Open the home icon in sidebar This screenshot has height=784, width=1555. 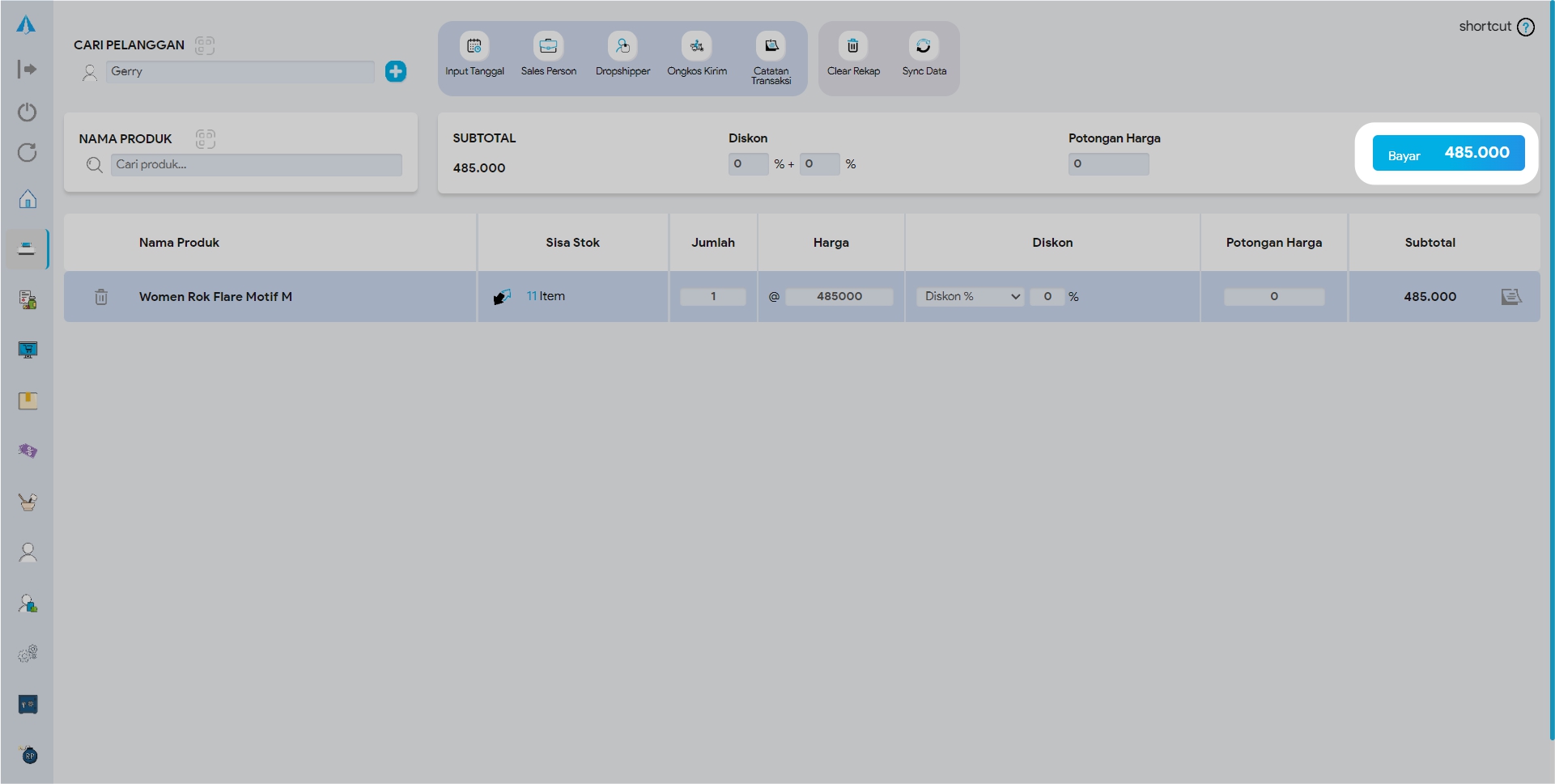point(28,199)
